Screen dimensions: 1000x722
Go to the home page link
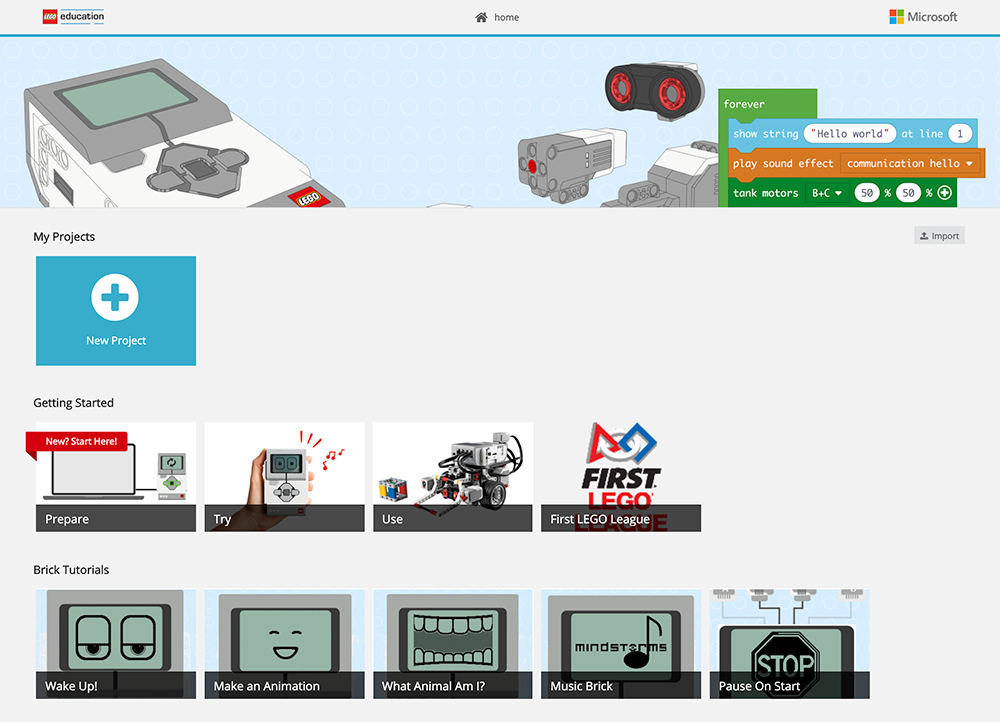(497, 17)
